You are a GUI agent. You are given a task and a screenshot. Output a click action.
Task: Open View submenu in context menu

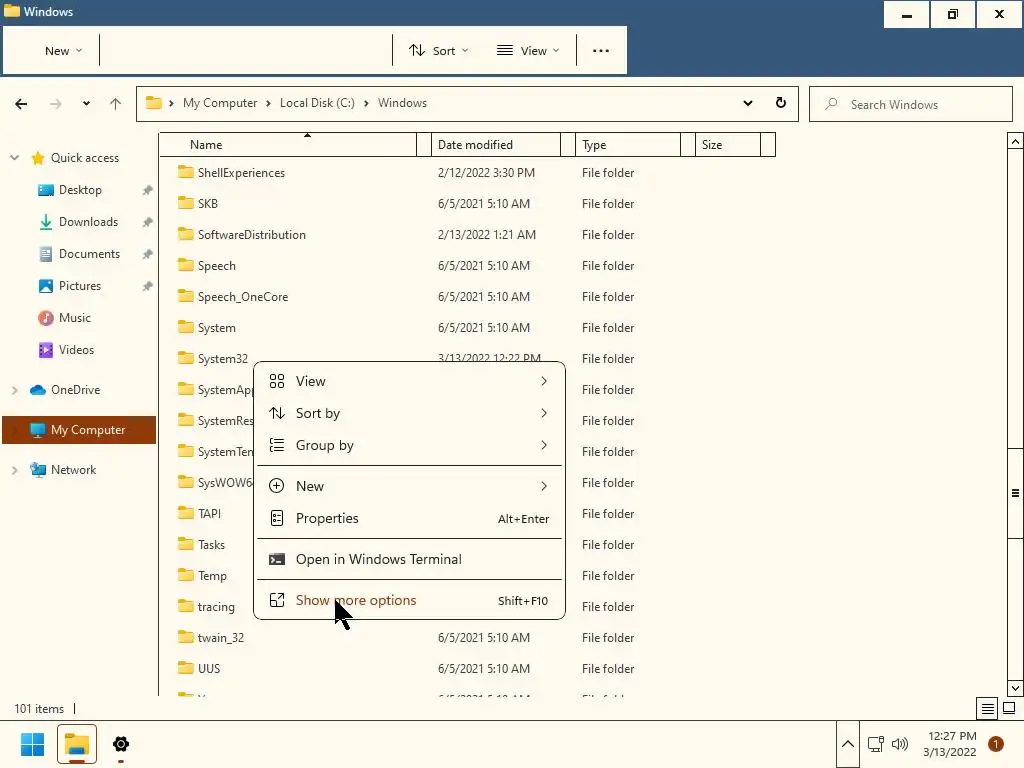[x=409, y=381]
